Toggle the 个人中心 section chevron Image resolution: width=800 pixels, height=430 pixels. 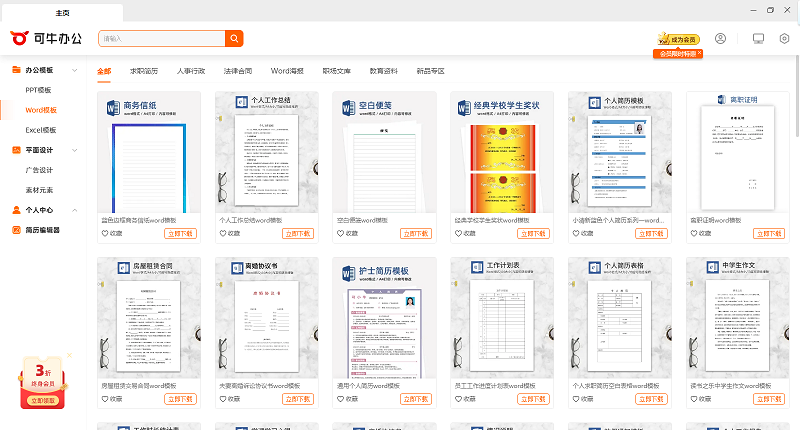coord(76,210)
